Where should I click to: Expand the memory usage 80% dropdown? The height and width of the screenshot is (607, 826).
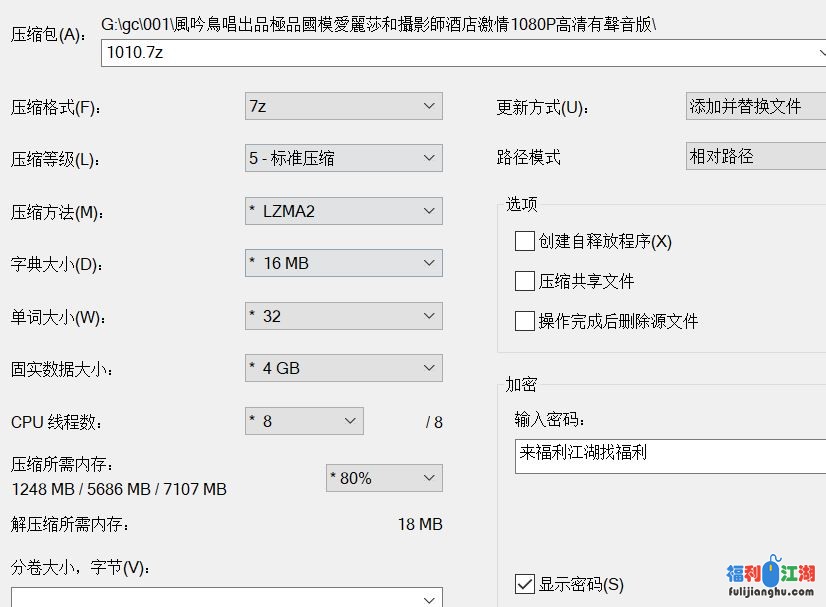point(384,478)
